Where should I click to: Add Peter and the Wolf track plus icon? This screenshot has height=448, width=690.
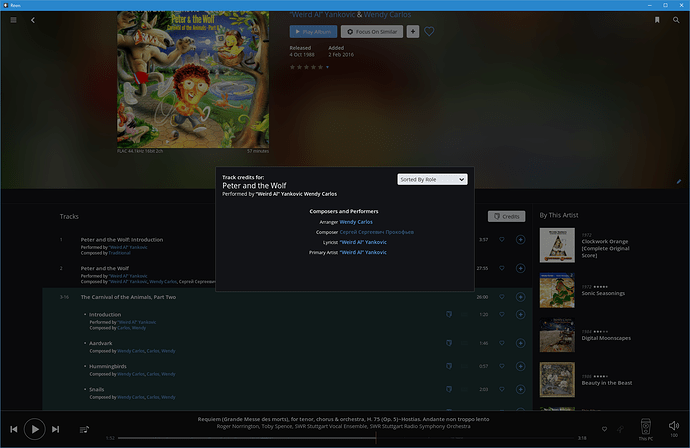(x=521, y=268)
